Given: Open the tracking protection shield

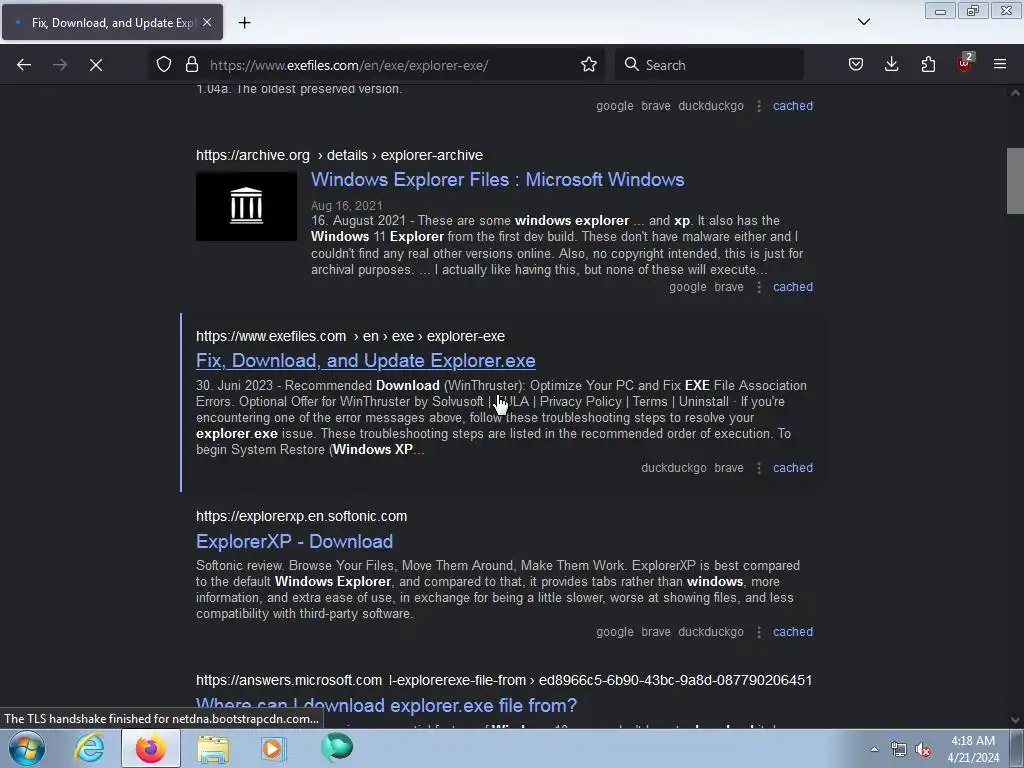Looking at the screenshot, I should pos(164,65).
